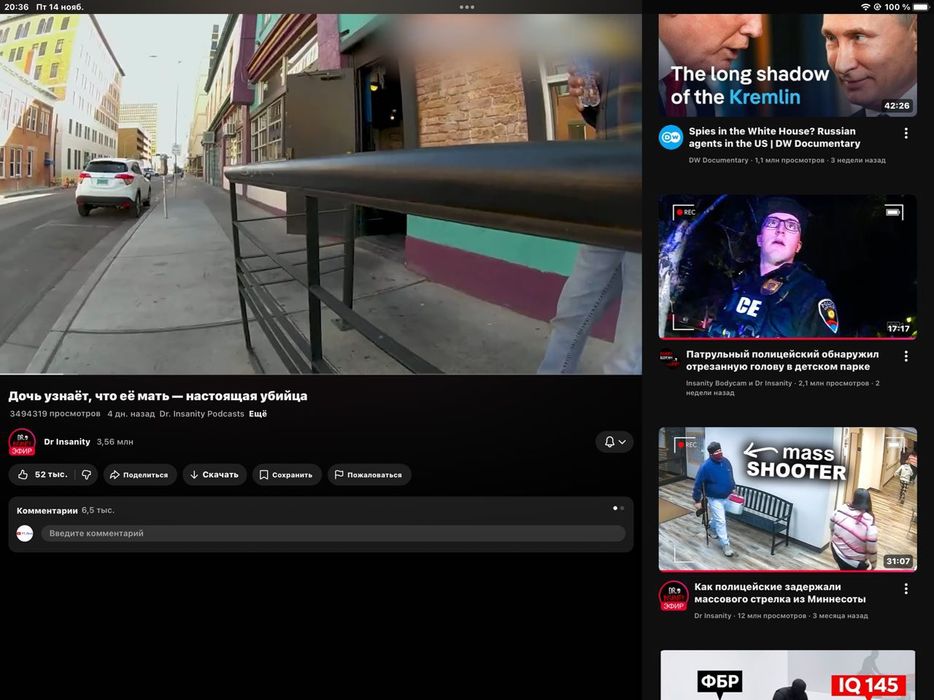
Task: Open the Комментарии section header
Action: click(x=47, y=511)
